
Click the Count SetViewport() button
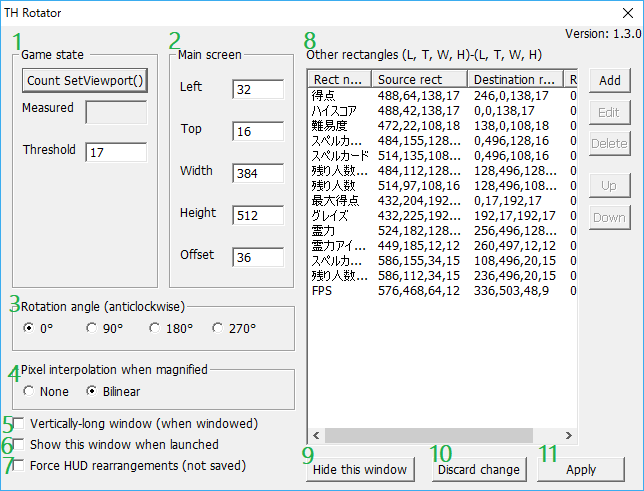pyautogui.click(x=85, y=80)
